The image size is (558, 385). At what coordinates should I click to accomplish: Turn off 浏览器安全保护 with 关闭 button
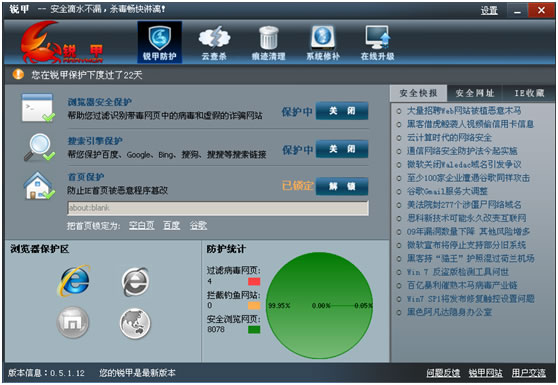point(342,111)
